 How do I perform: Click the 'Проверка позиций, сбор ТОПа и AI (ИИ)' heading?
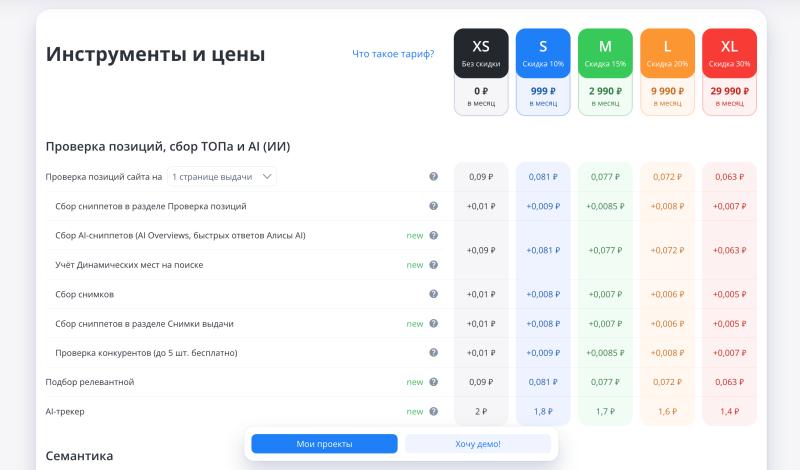pos(168,147)
